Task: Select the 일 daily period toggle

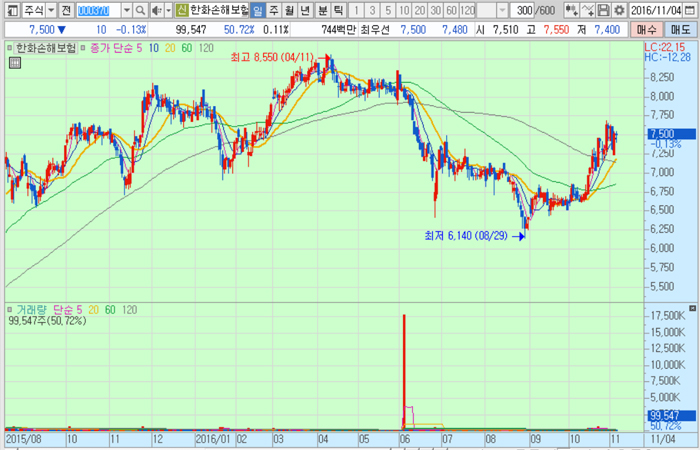Action: [257, 10]
